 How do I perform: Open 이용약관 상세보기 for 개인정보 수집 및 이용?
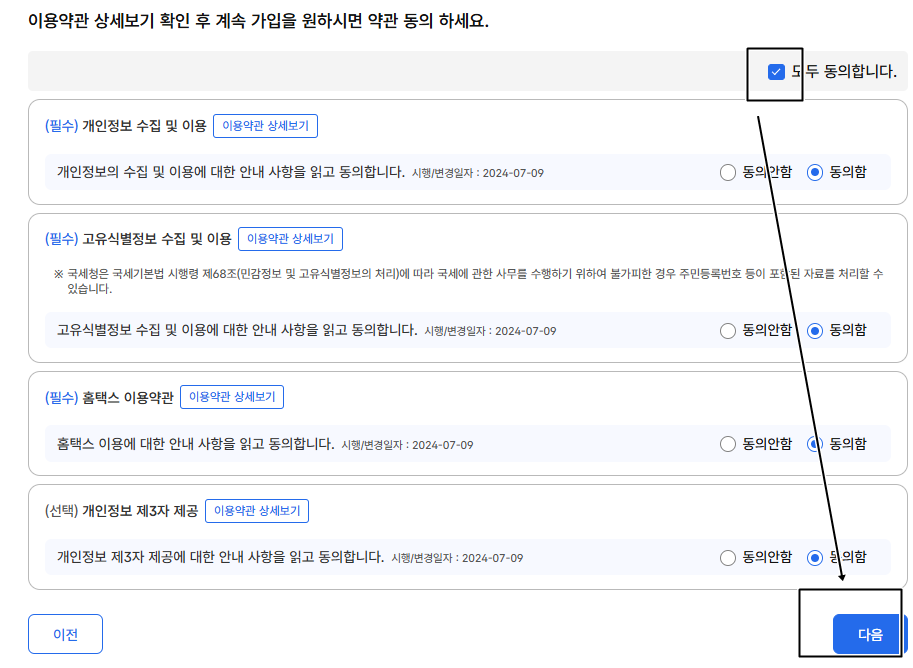pyautogui.click(x=265, y=125)
